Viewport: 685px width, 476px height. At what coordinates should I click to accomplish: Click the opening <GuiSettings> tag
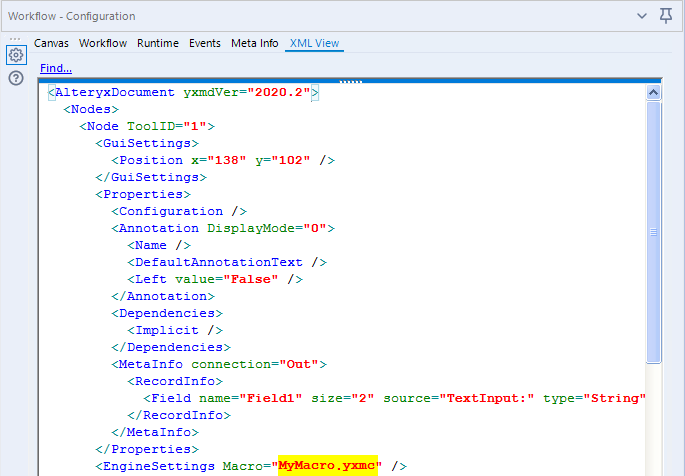click(x=147, y=143)
